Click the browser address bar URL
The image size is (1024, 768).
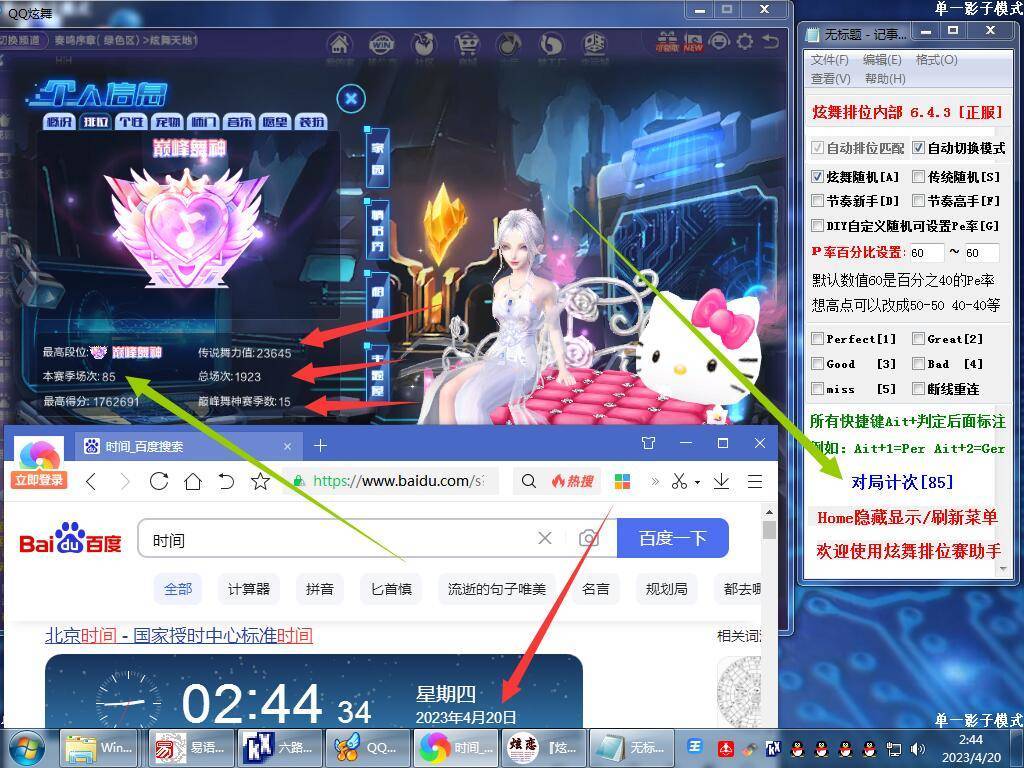pyautogui.click(x=398, y=481)
